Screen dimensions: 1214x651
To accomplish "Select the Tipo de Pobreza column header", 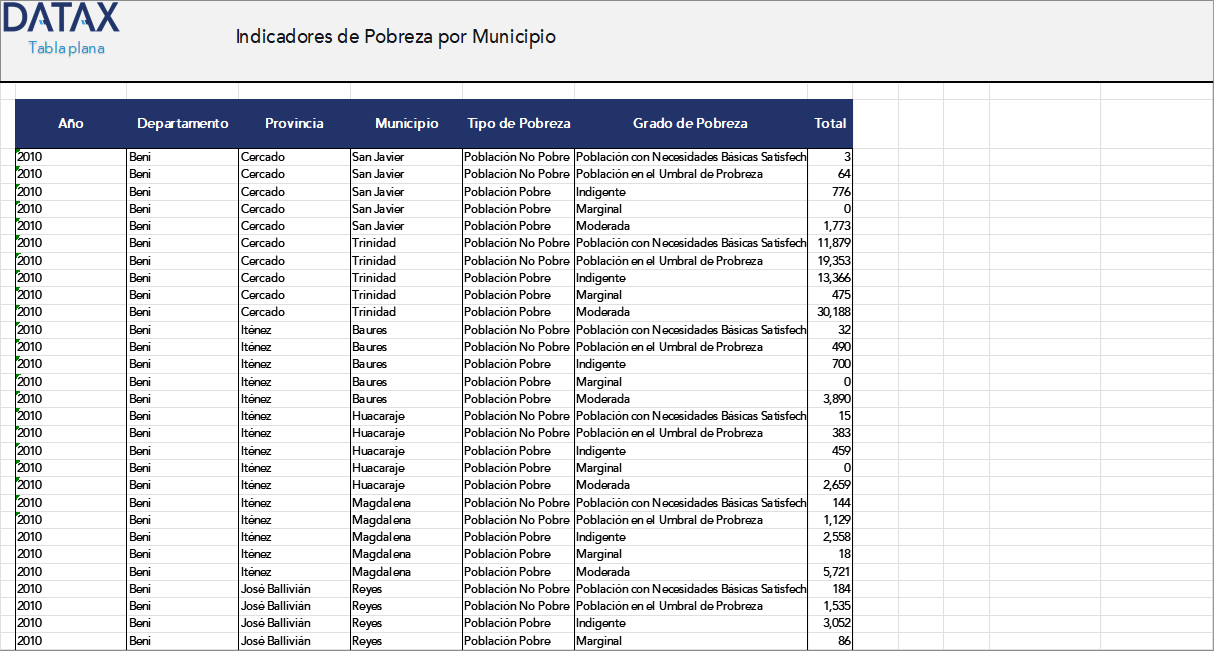I will tap(518, 123).
